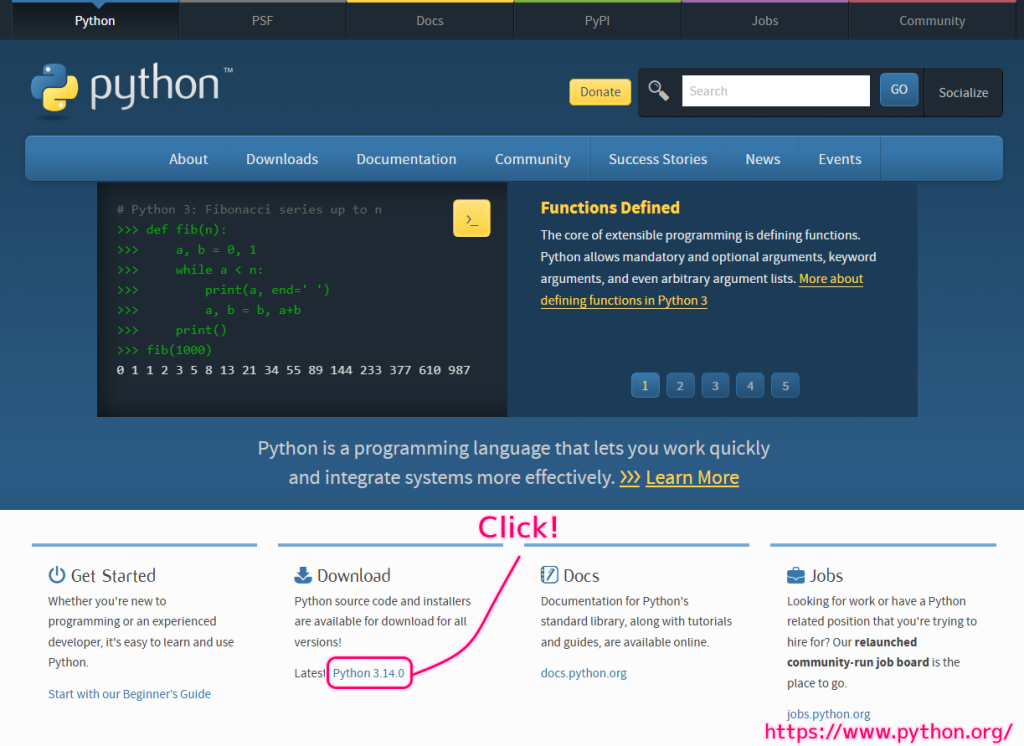Click the search magnifier icon
1024x746 pixels.
click(x=658, y=90)
